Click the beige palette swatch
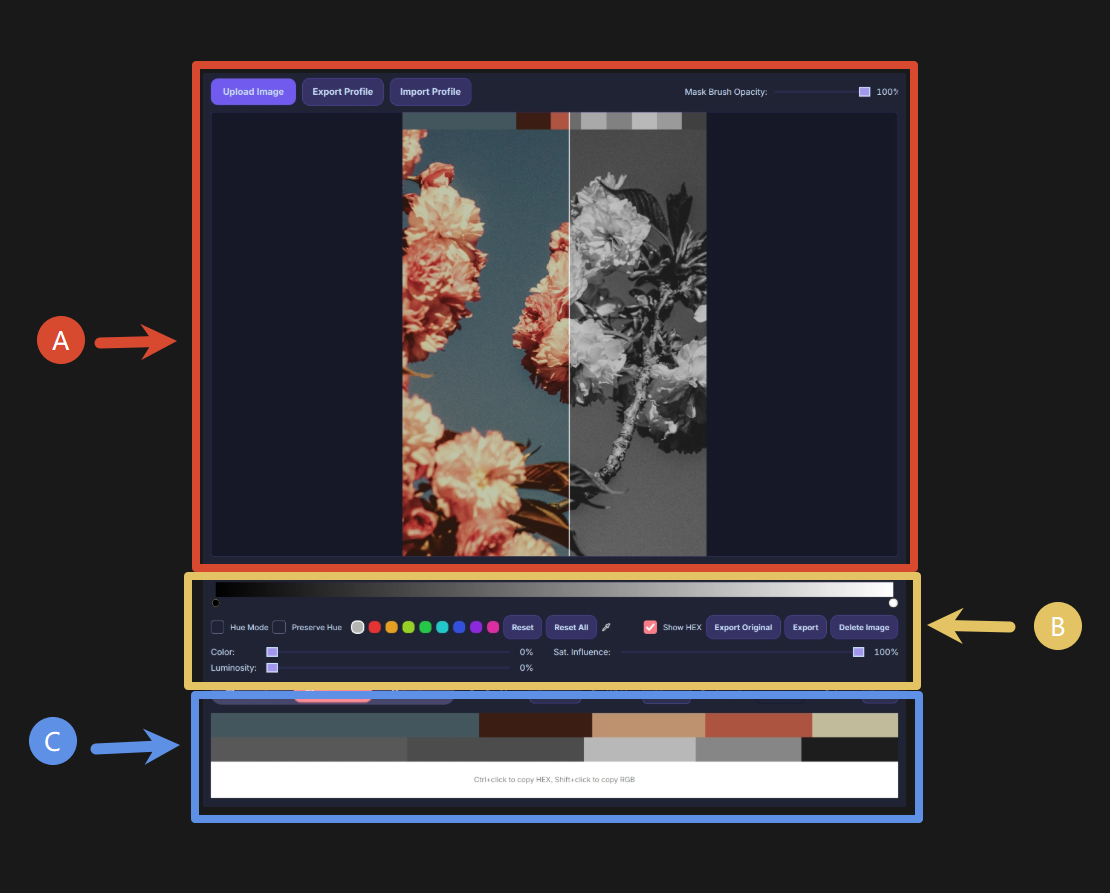 coord(855,725)
